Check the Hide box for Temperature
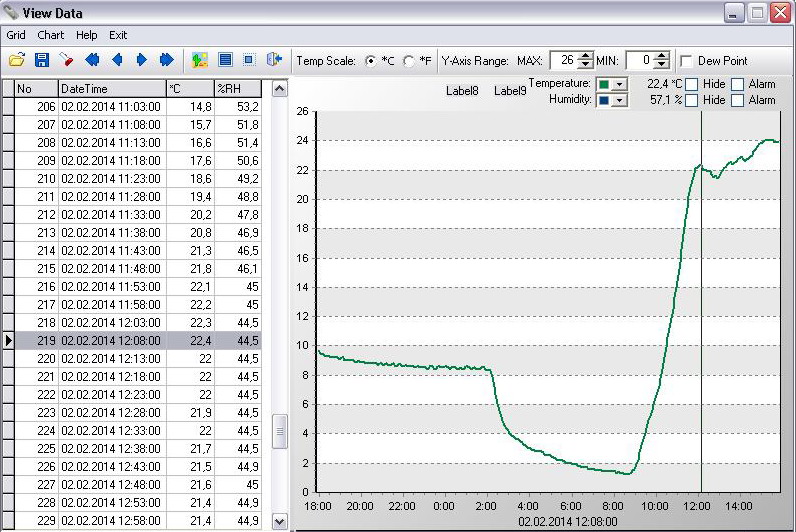This screenshot has width=796, height=532. [691, 84]
